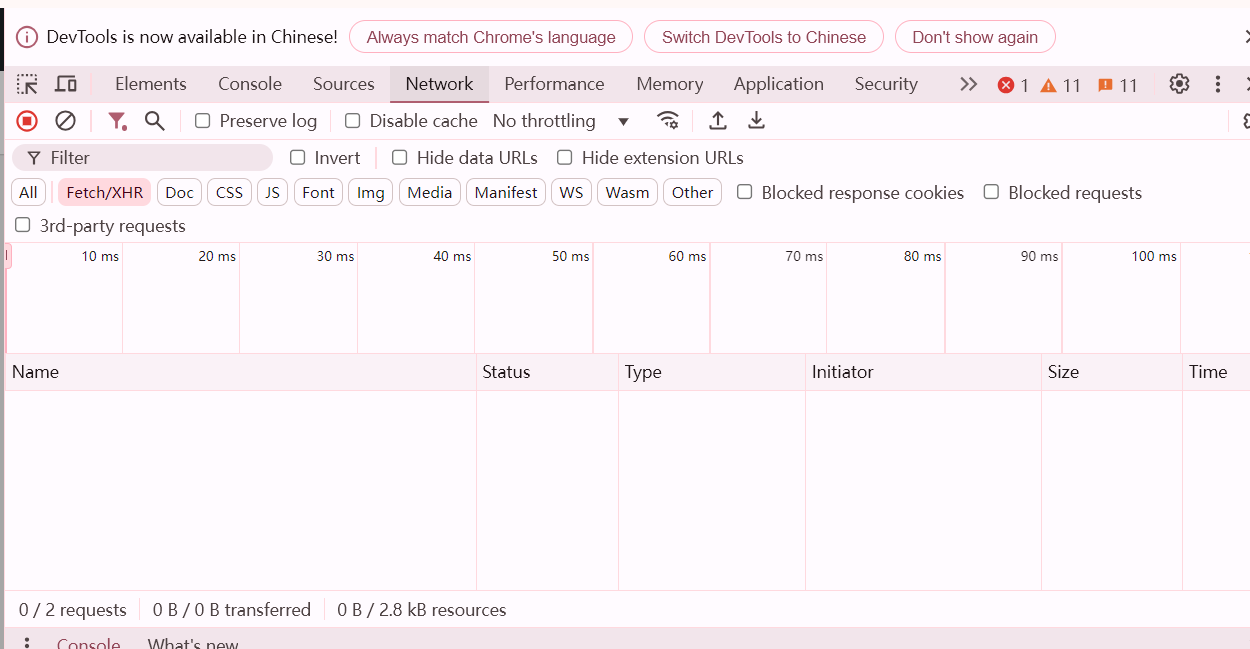This screenshot has height=649, width=1250.
Task: Stop recording network log
Action: (x=27, y=121)
